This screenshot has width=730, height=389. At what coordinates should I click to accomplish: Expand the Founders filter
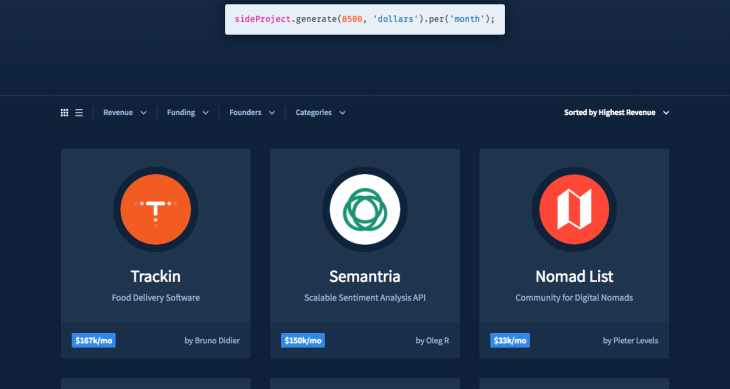[252, 113]
